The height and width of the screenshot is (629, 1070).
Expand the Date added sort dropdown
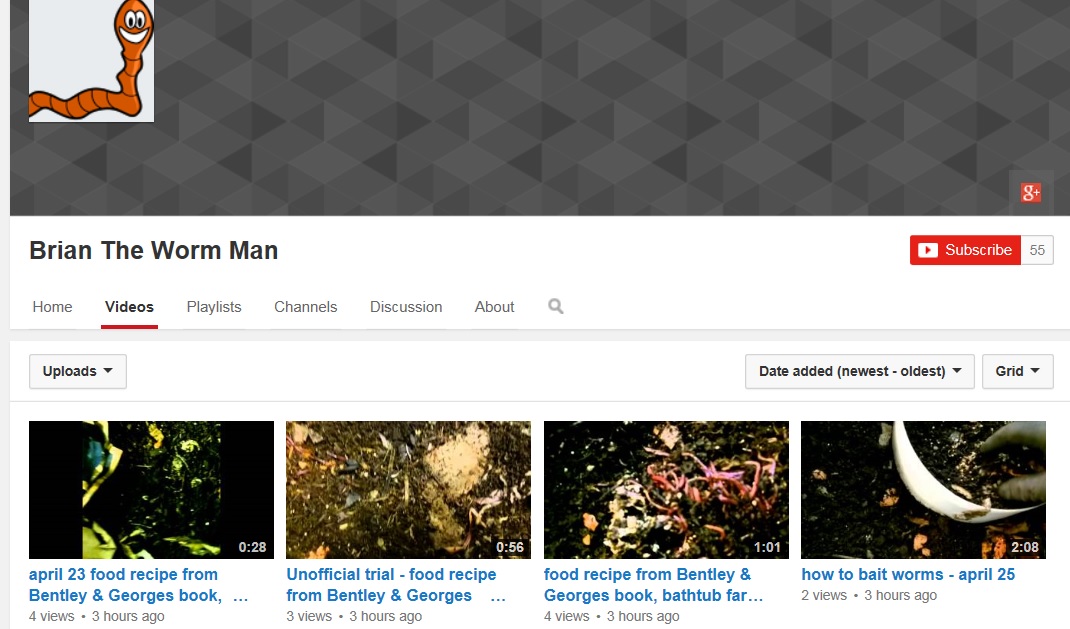[x=859, y=371]
